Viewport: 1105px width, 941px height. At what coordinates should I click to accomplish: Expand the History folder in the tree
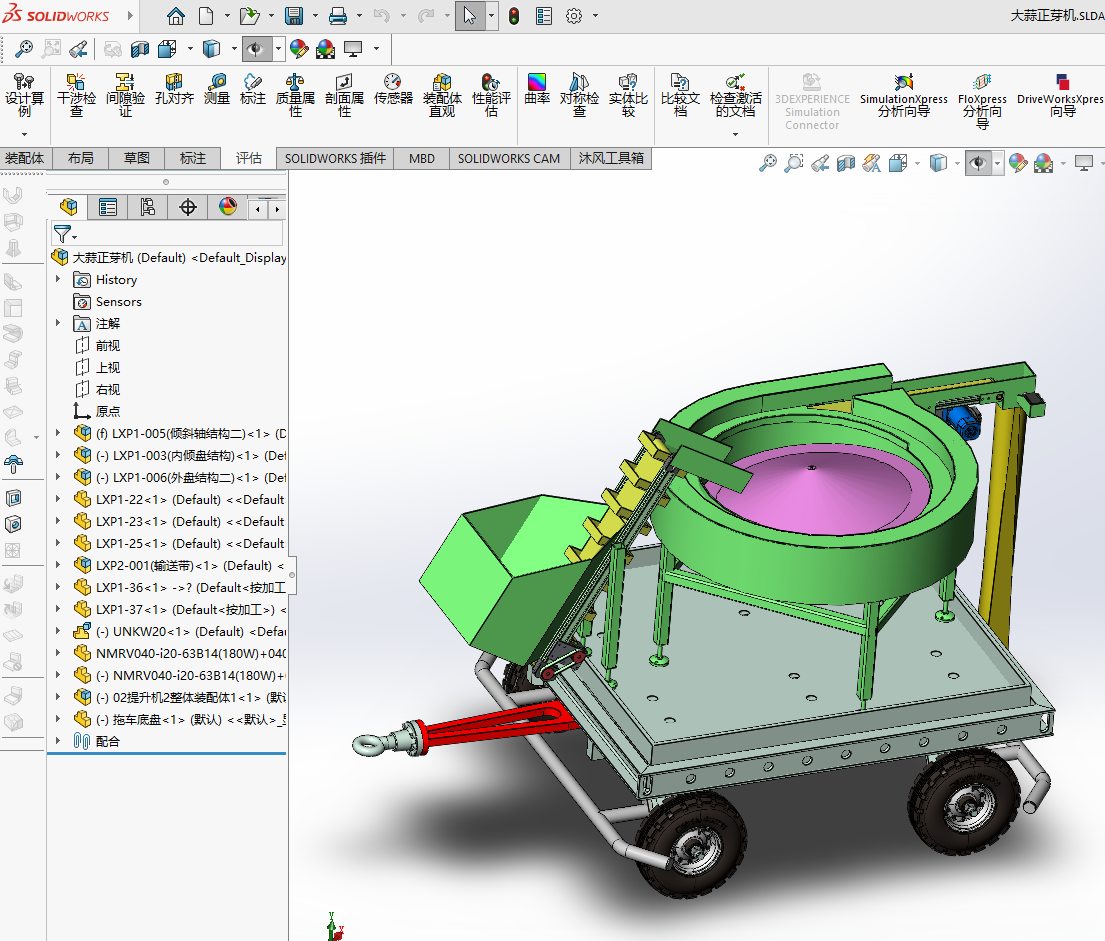click(x=58, y=279)
